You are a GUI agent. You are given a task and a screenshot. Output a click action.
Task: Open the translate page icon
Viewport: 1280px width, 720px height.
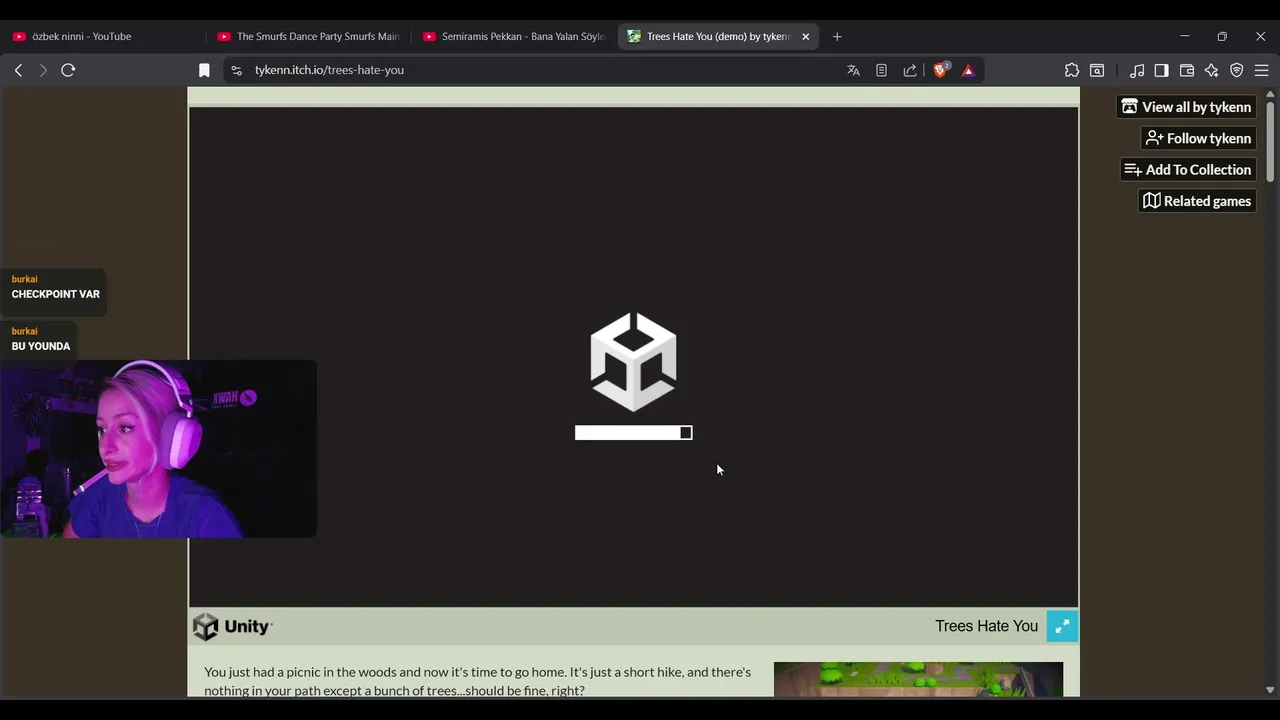point(853,70)
